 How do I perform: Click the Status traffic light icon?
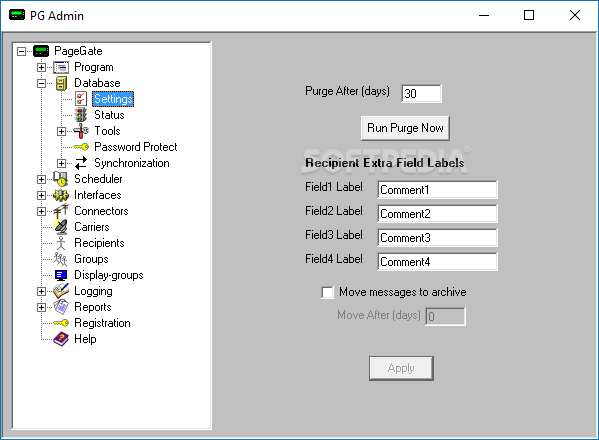pos(81,115)
